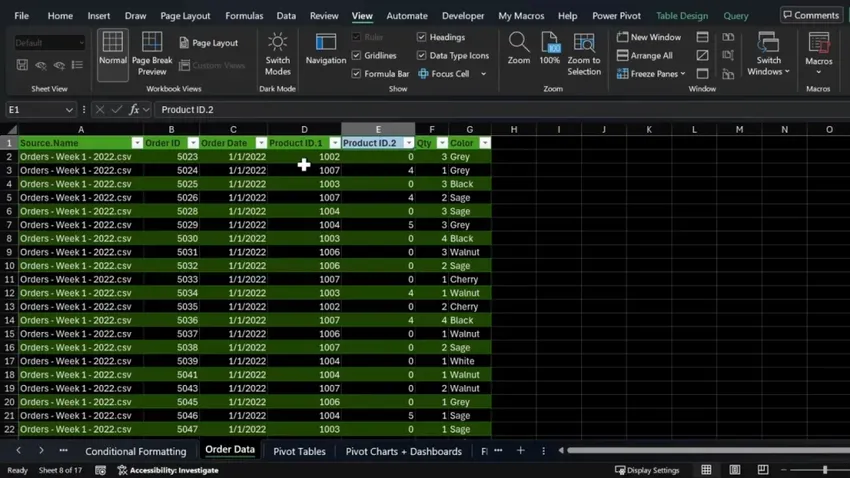Select column header H
Screen dimensions: 850x478
click(x=513, y=130)
